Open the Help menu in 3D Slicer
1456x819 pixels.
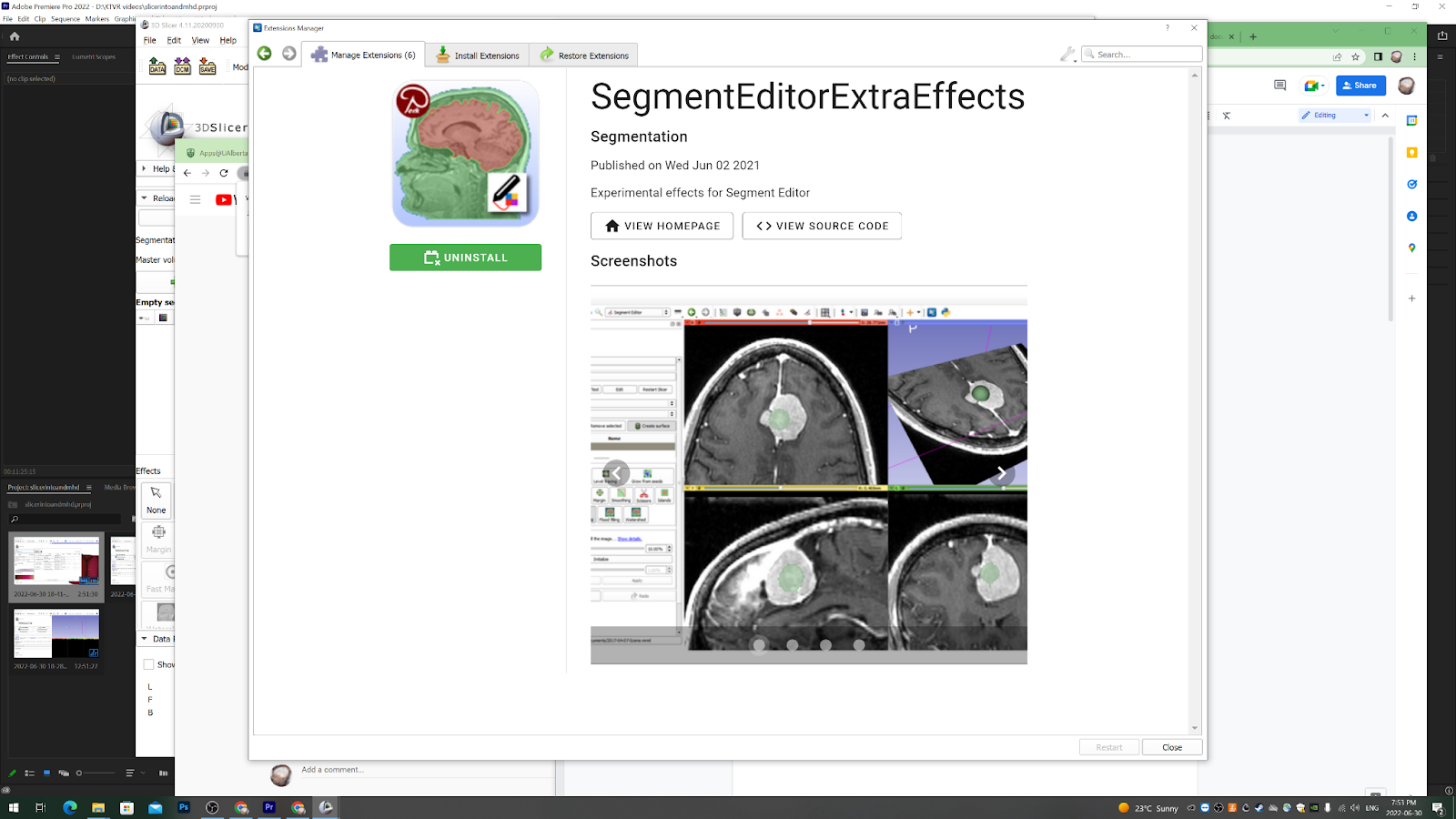[x=228, y=40]
